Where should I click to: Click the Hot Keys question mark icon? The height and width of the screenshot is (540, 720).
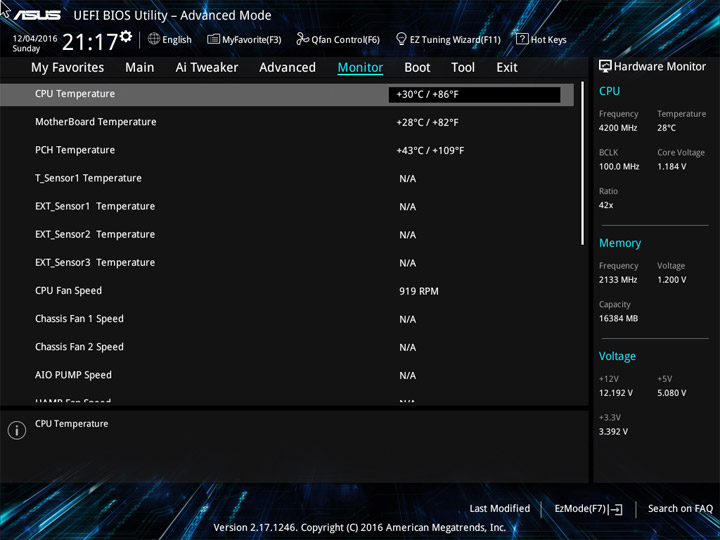522,39
